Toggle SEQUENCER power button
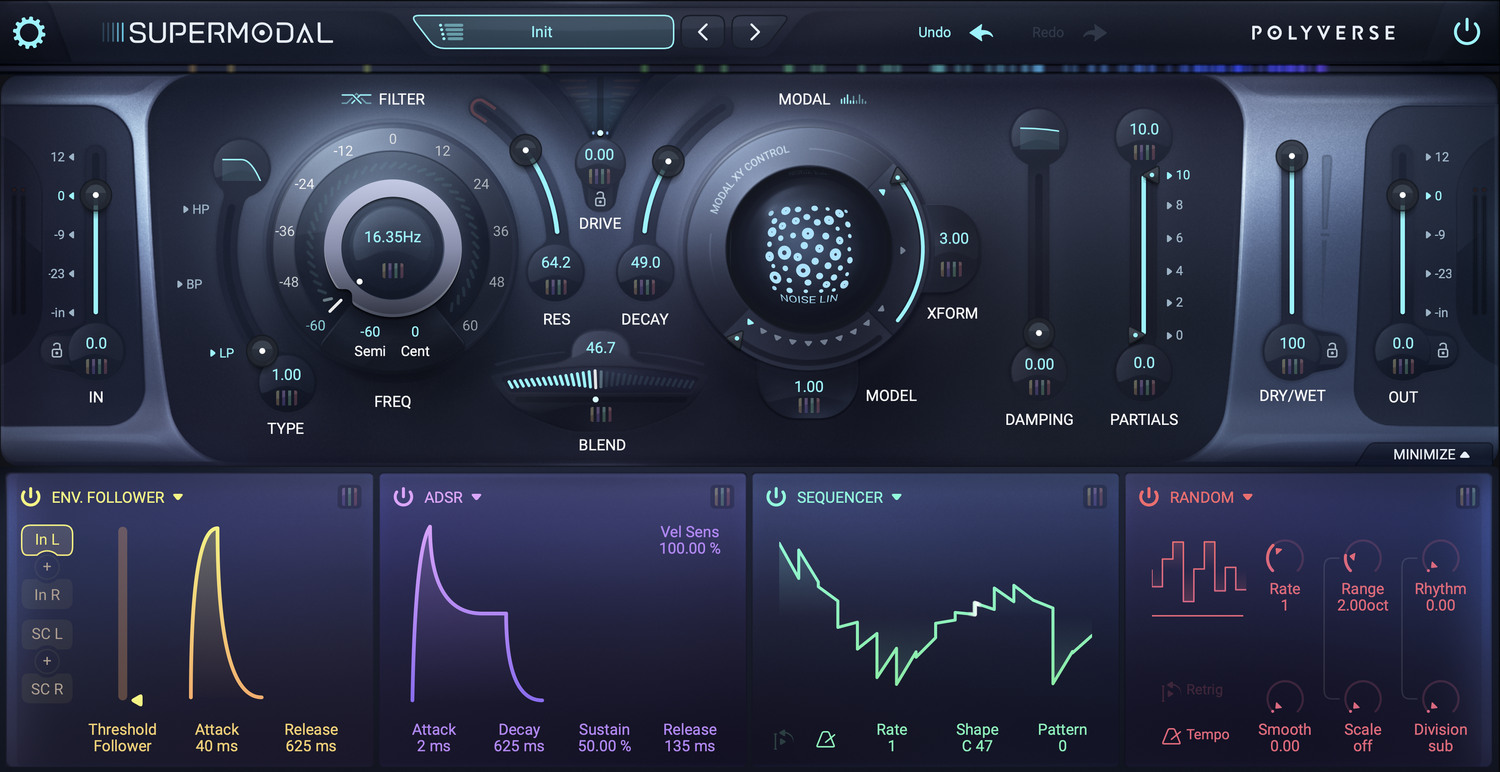The width and height of the screenshot is (1500, 772). [776, 497]
